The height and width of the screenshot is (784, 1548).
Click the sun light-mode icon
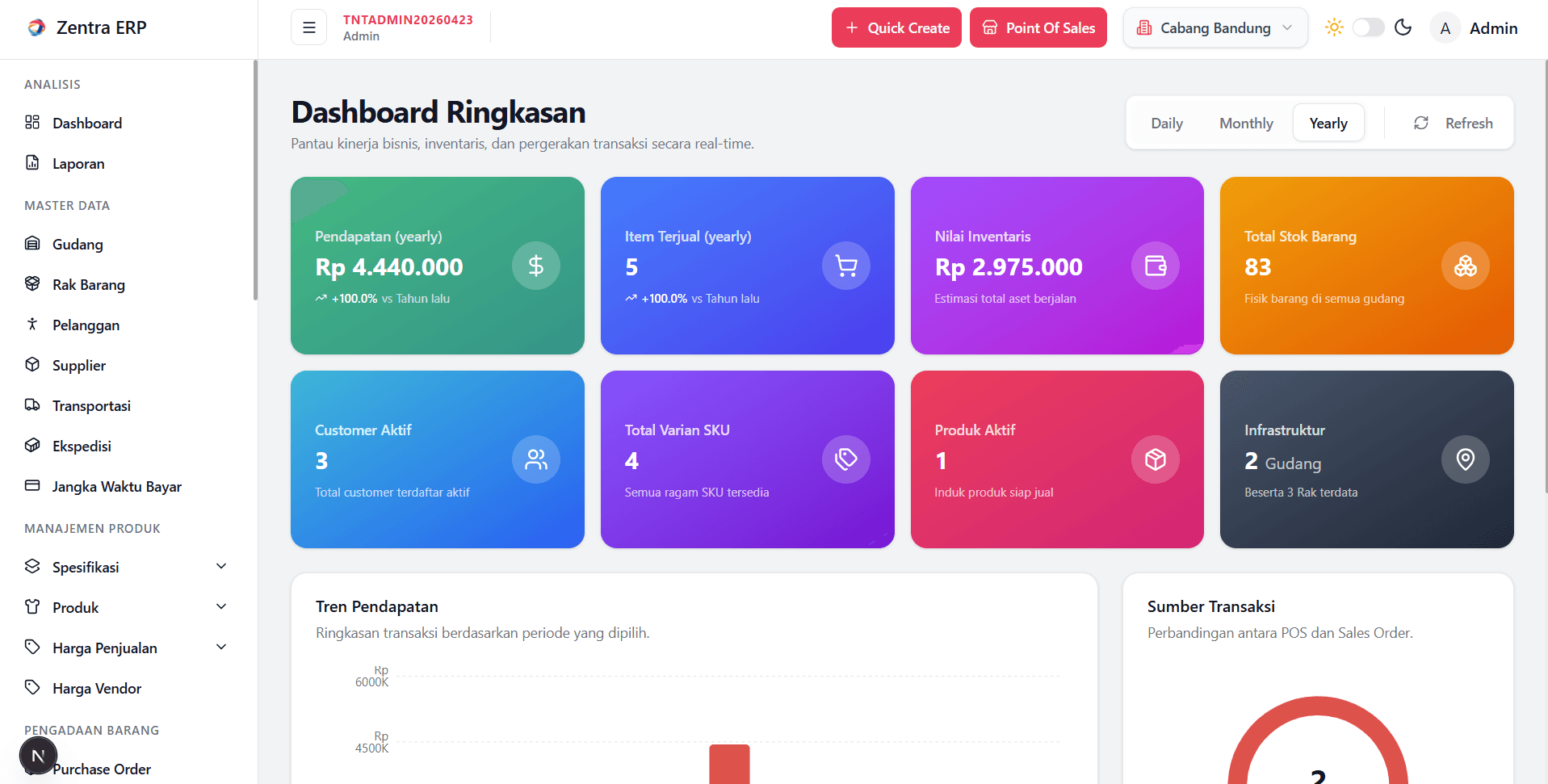[x=1334, y=27]
